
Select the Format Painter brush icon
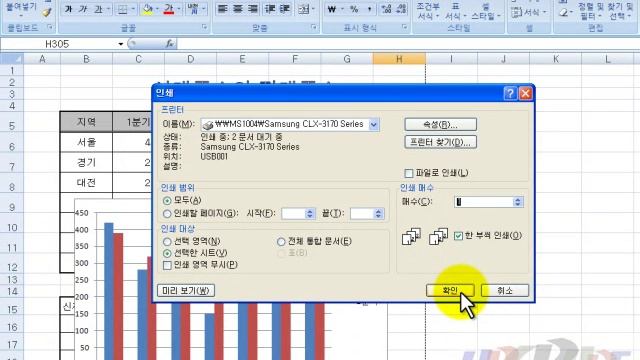pos(47,12)
